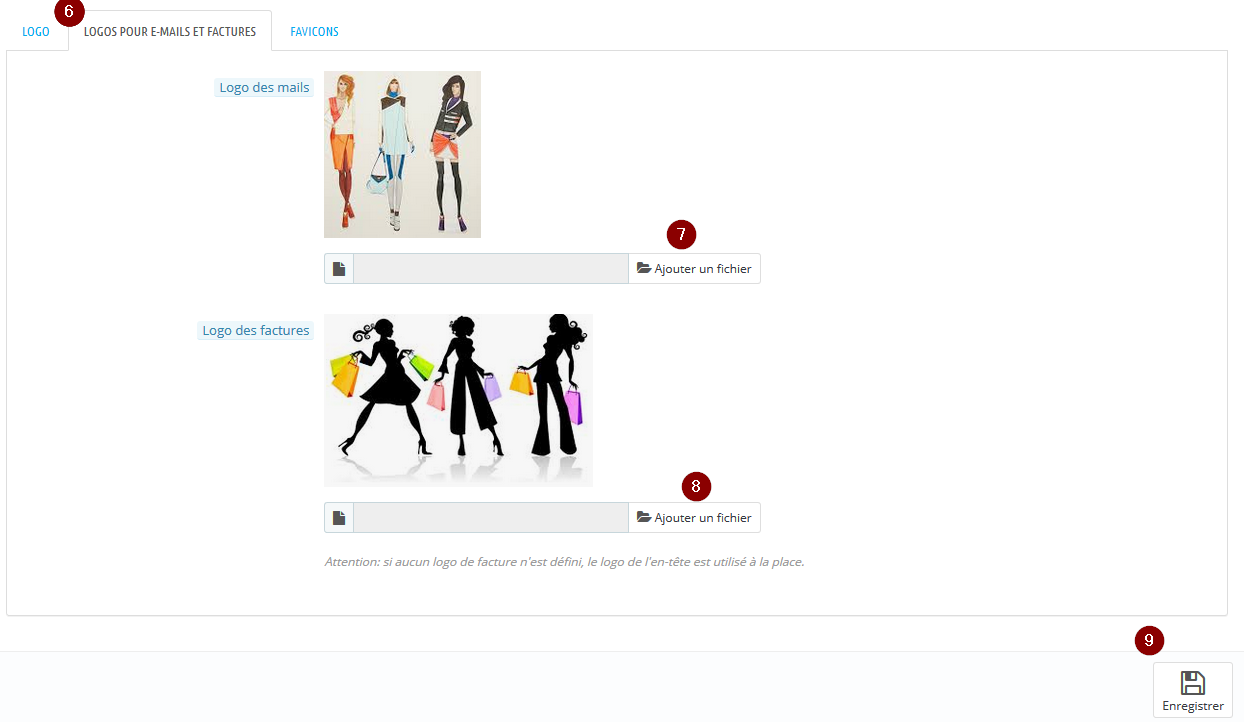1244x722 pixels.
Task: Open the FAVICONS tab
Action: 314,32
